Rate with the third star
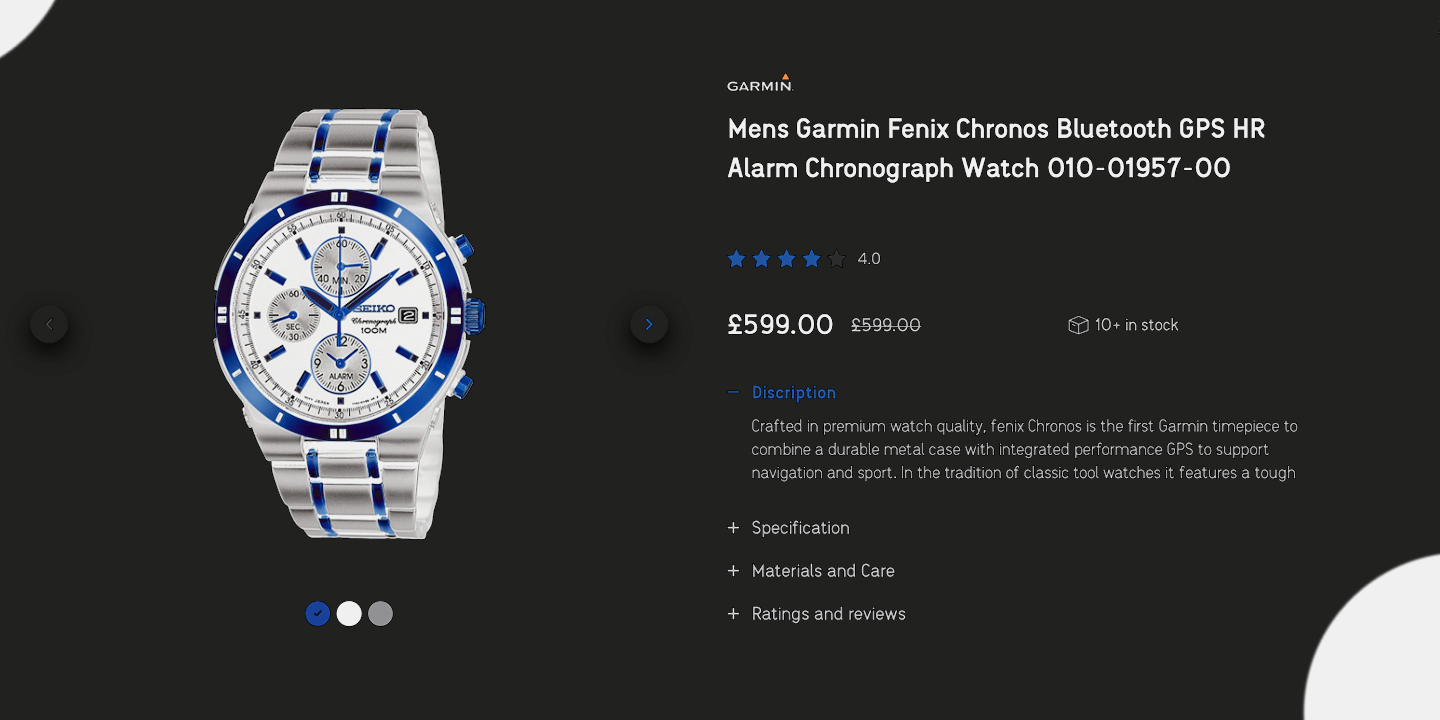The image size is (1440, 720). (787, 259)
